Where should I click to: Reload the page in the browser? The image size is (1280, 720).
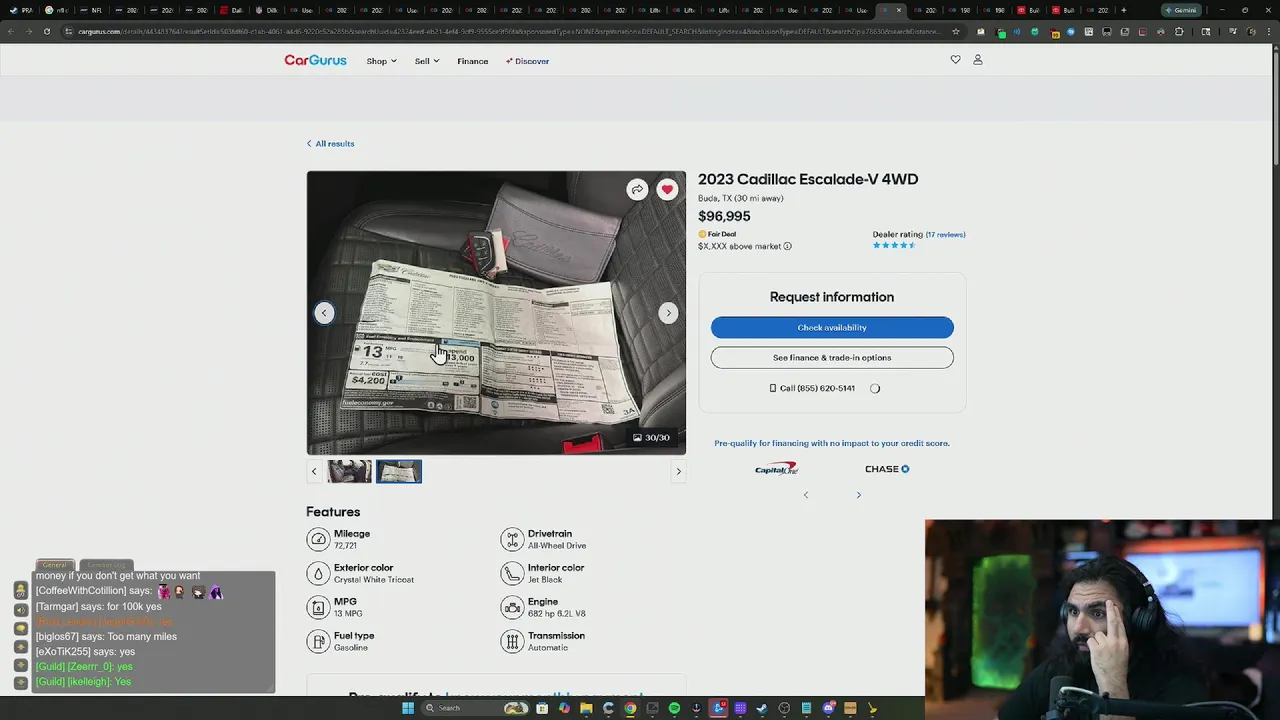click(46, 31)
